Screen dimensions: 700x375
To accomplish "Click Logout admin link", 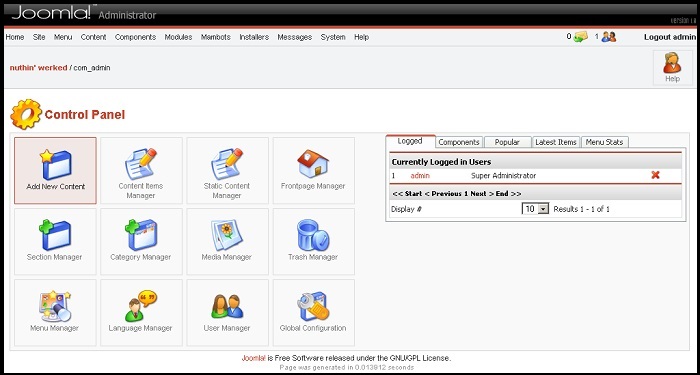I will (670, 37).
